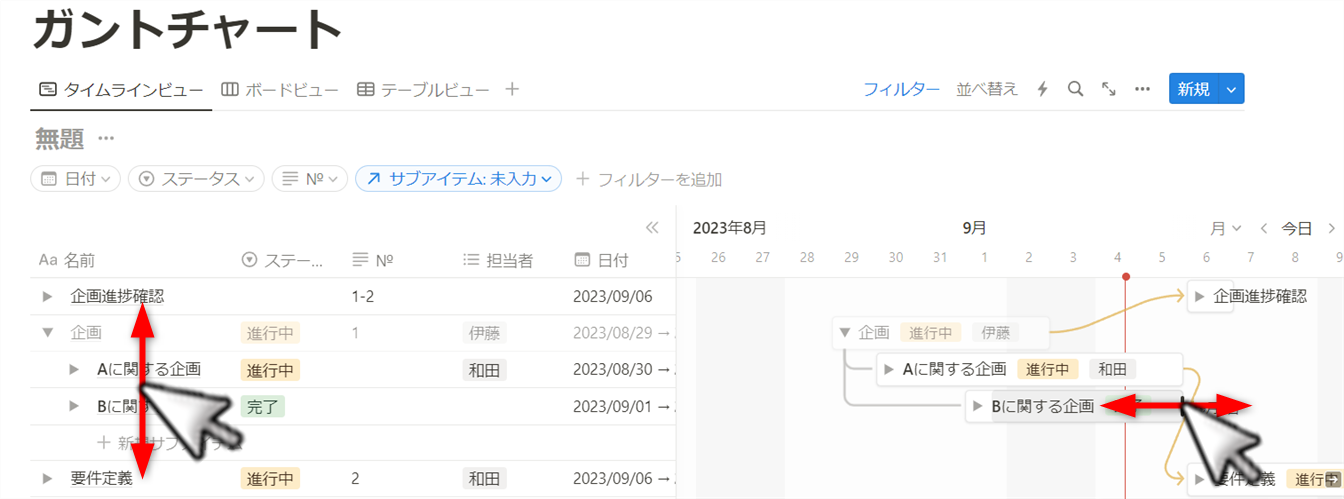Click date 2023/09/06 in 企画進捗確認 row
The image size is (1344, 499).
point(612,296)
